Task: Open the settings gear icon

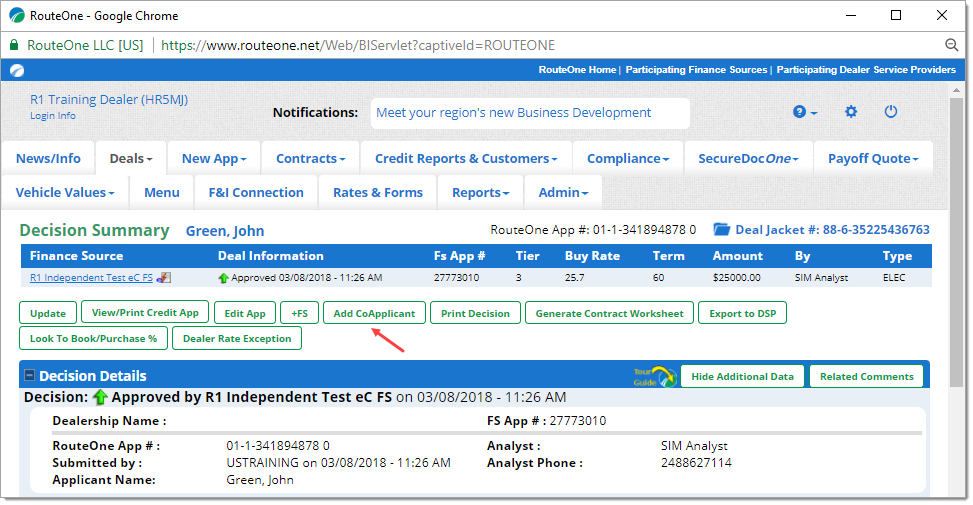Action: (851, 112)
